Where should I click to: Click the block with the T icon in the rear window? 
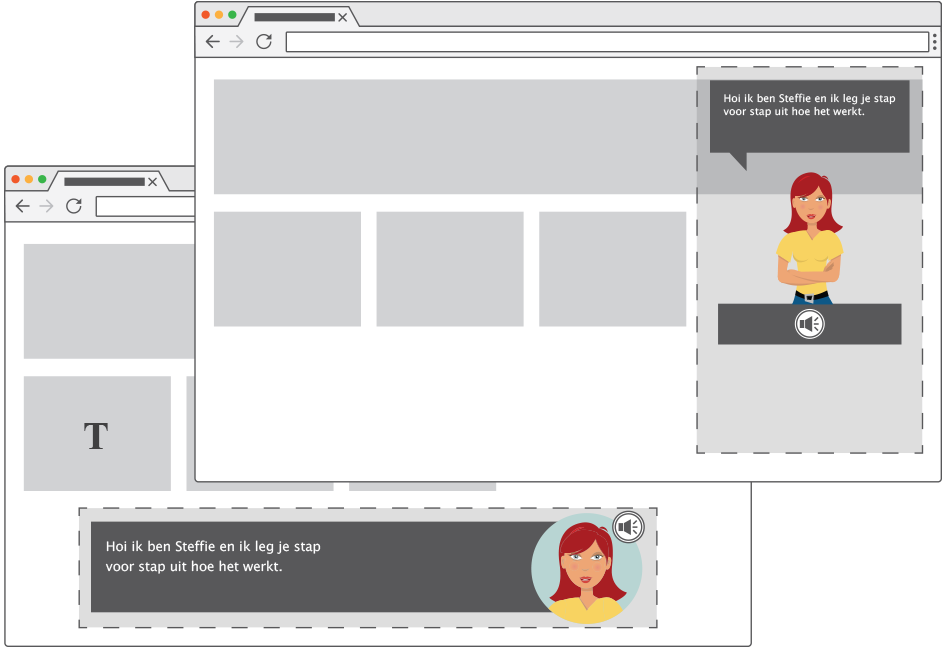coord(97,433)
